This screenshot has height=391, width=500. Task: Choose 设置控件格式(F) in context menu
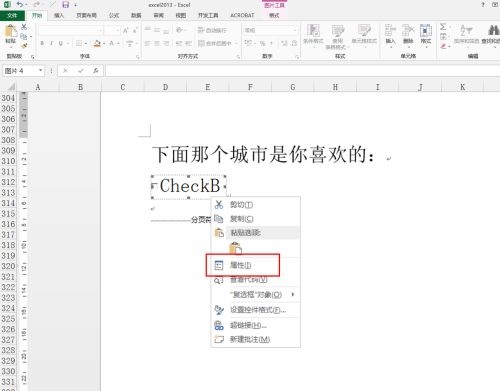[256, 310]
